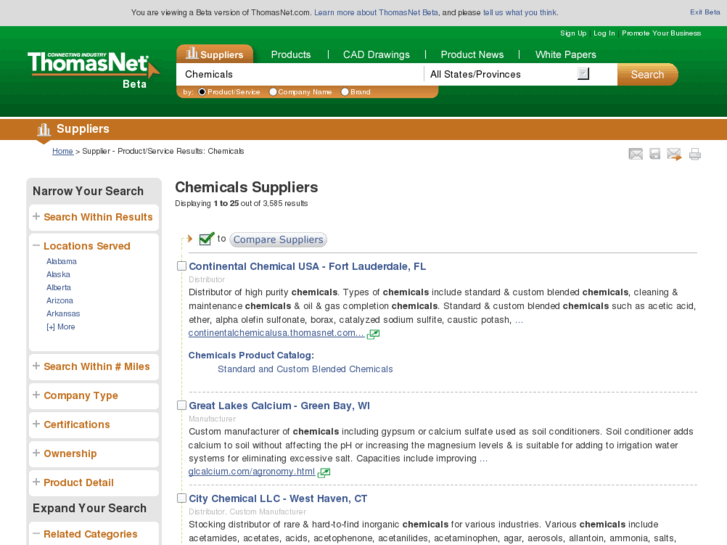Screen dimensions: 727x545
Task: Tick the Great Lakes Calcium checkbox
Action: 182,405
